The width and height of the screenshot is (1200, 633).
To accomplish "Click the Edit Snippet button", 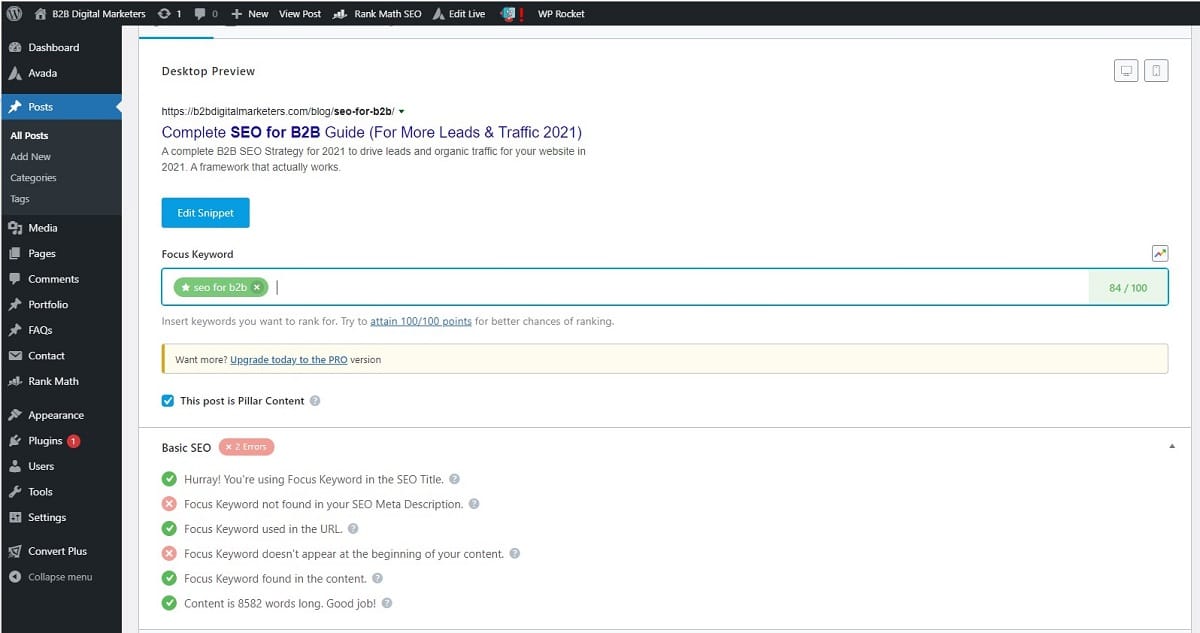I will (205, 213).
